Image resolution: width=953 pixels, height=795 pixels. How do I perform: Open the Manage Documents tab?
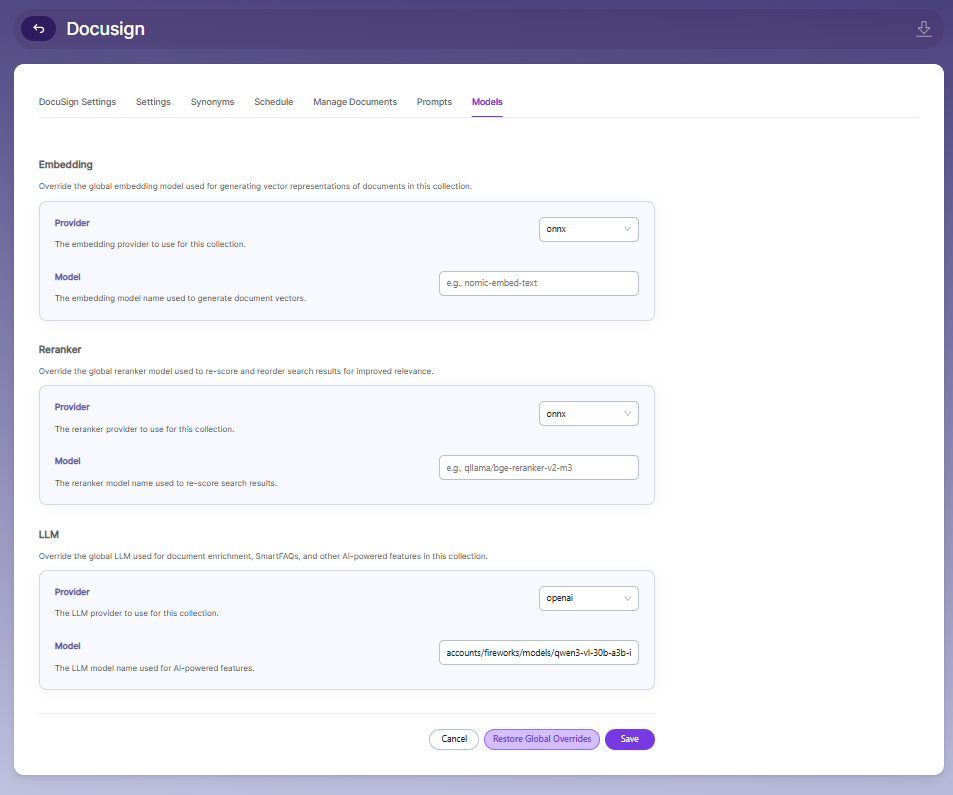pyautogui.click(x=355, y=102)
